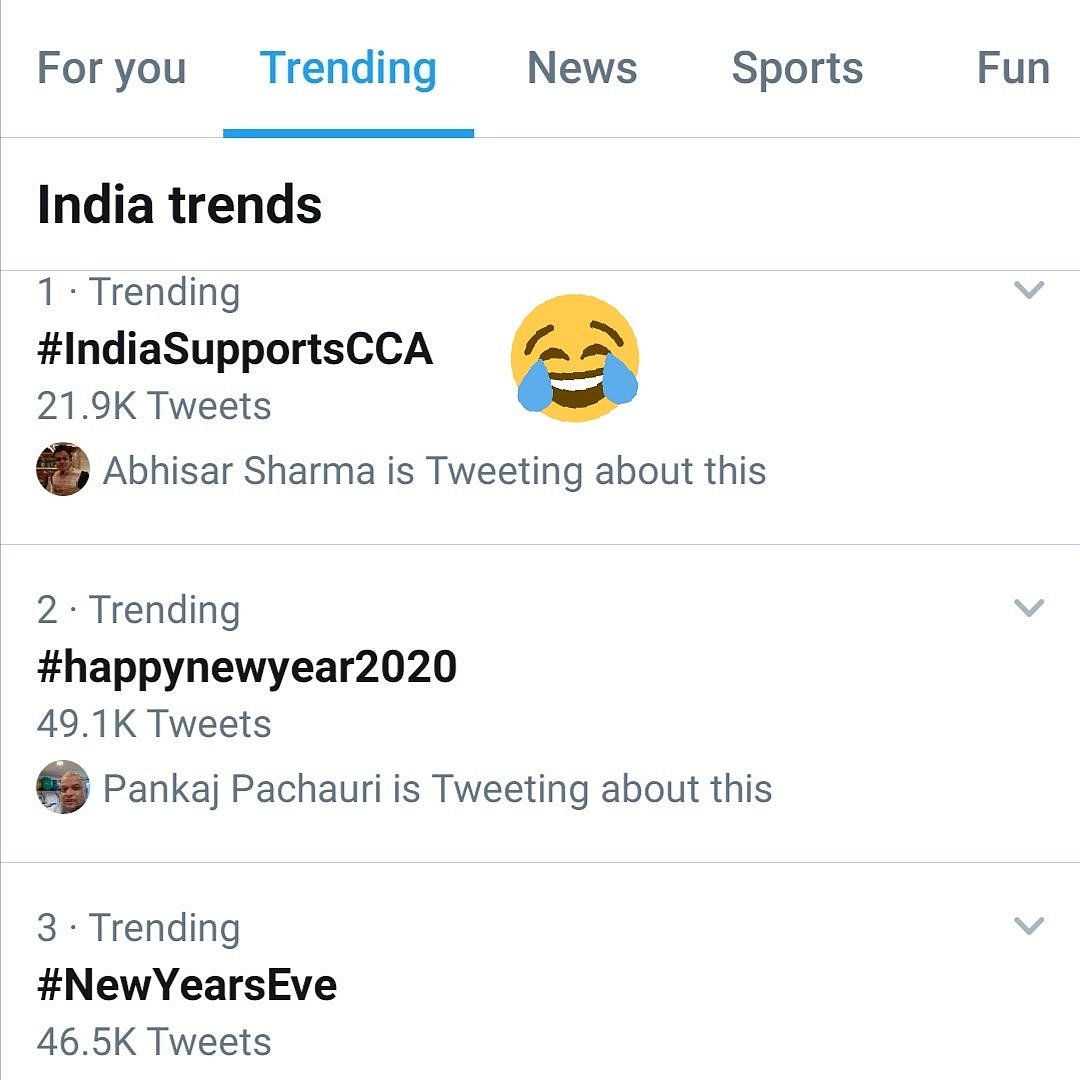Click the India trends heading
Image resolution: width=1080 pixels, height=1080 pixels.
coord(180,204)
